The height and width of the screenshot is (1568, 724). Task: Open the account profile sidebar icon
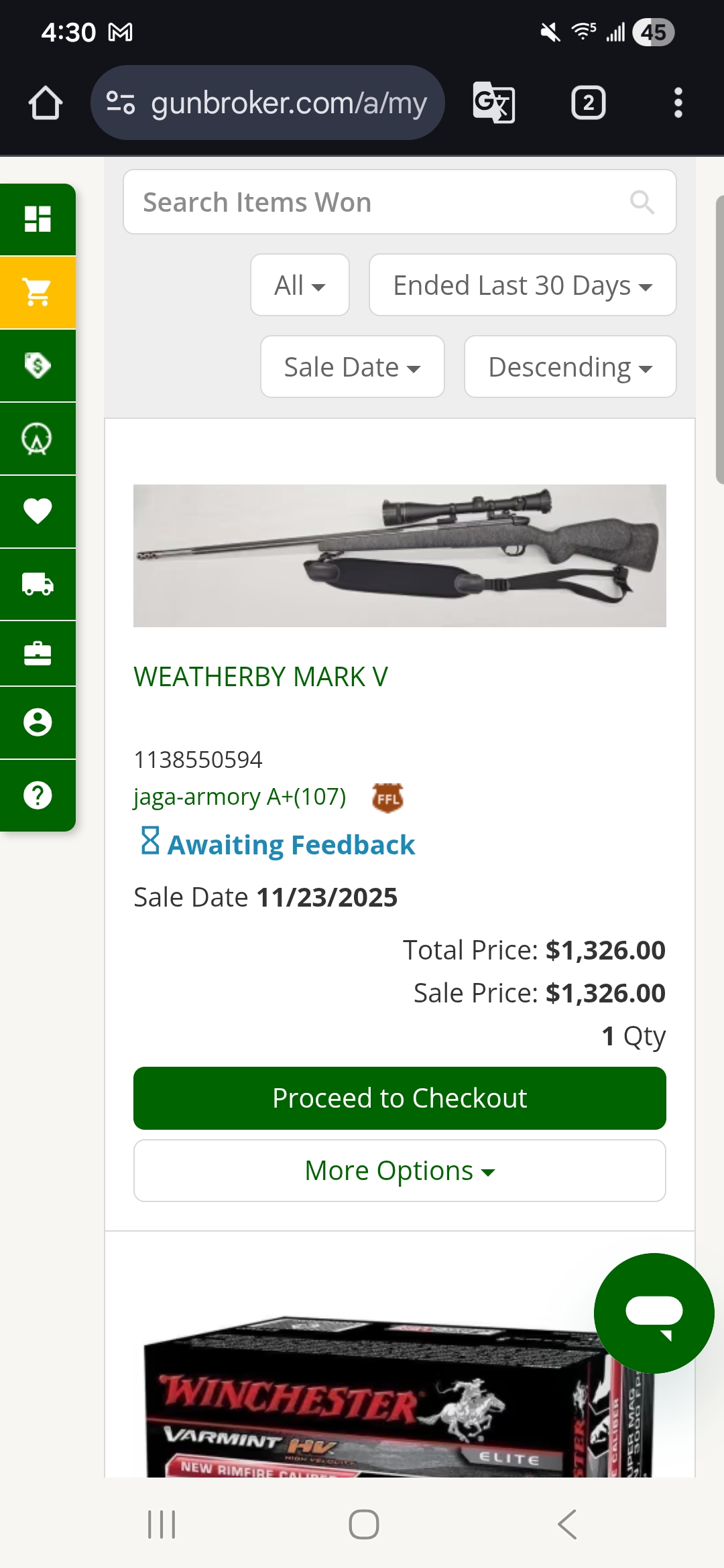coord(38,722)
